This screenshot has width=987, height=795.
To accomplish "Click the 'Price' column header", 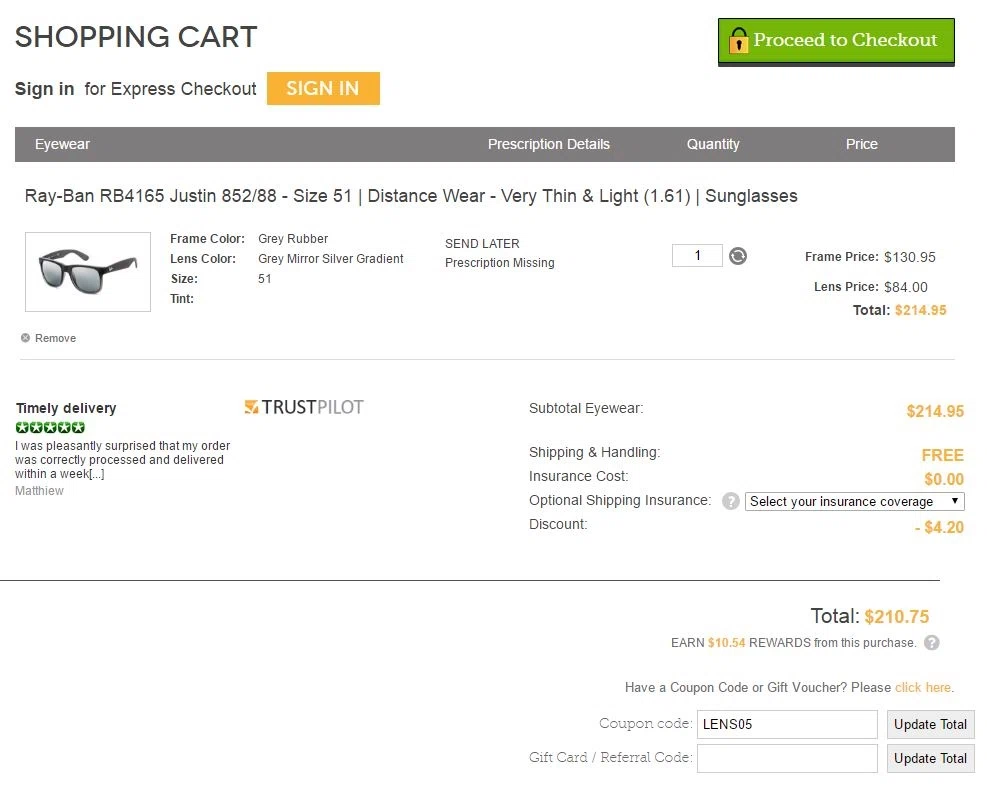I will coord(862,144).
